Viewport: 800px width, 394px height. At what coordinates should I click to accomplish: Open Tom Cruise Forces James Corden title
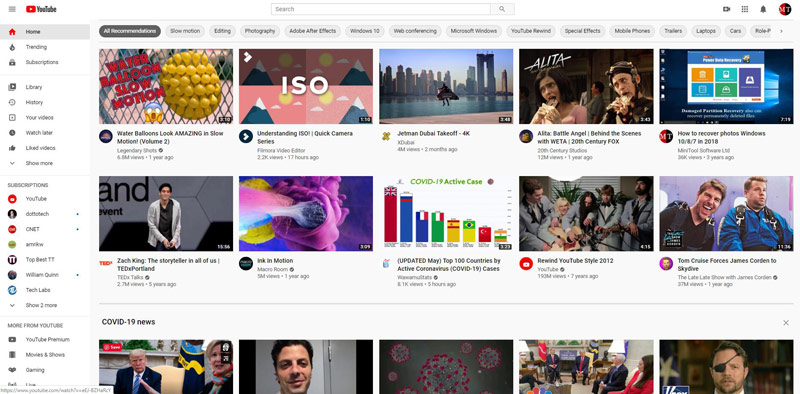tap(727, 264)
